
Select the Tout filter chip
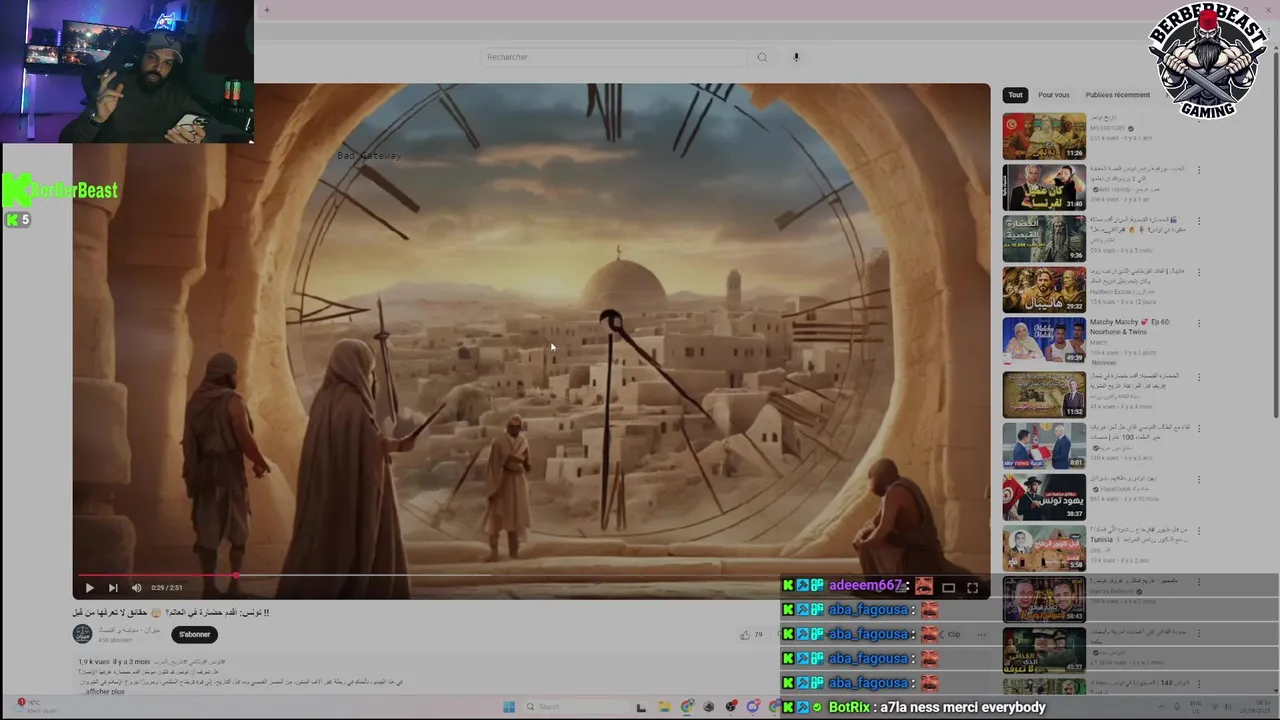pyautogui.click(x=1015, y=95)
